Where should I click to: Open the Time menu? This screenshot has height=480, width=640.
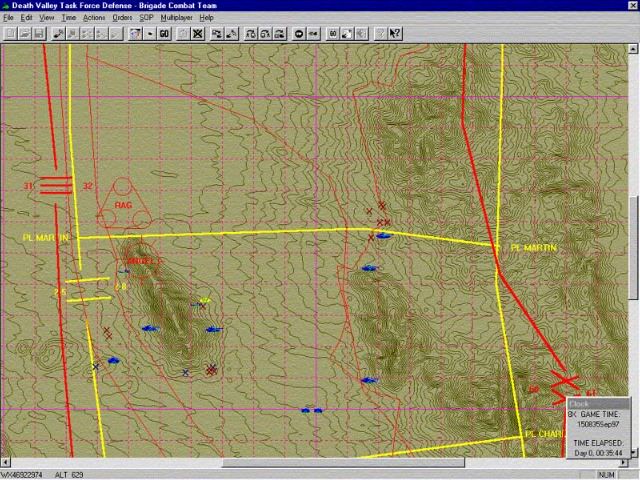click(x=68, y=18)
